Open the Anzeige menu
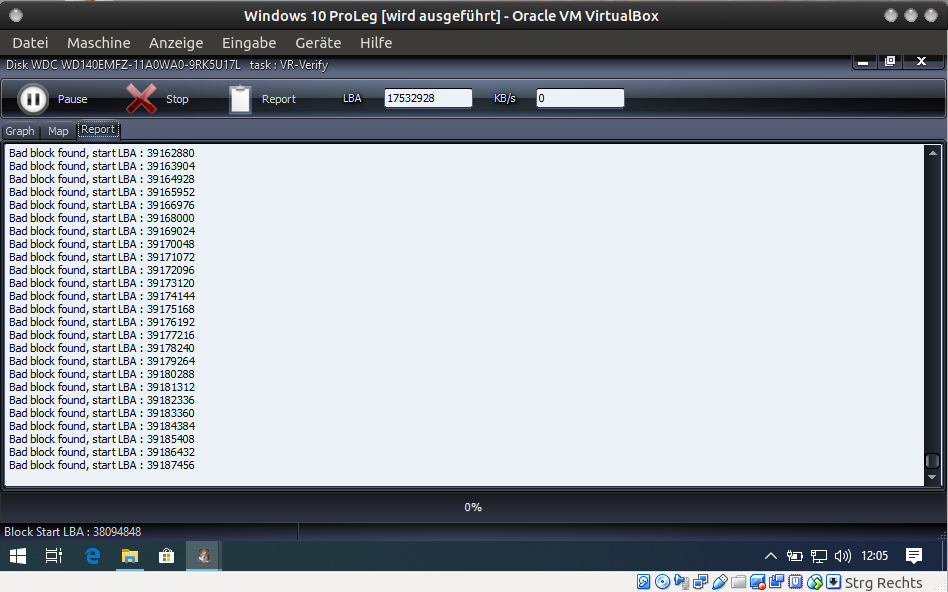 click(176, 43)
